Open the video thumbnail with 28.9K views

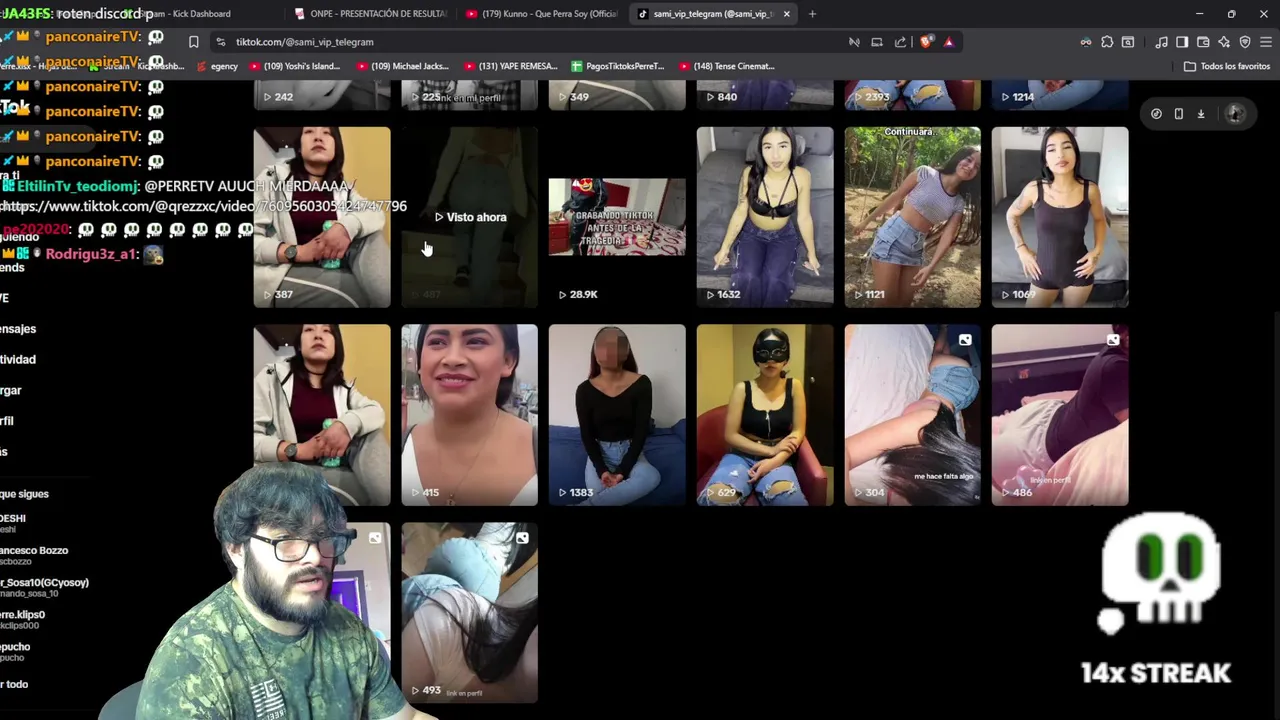pyautogui.click(x=617, y=217)
